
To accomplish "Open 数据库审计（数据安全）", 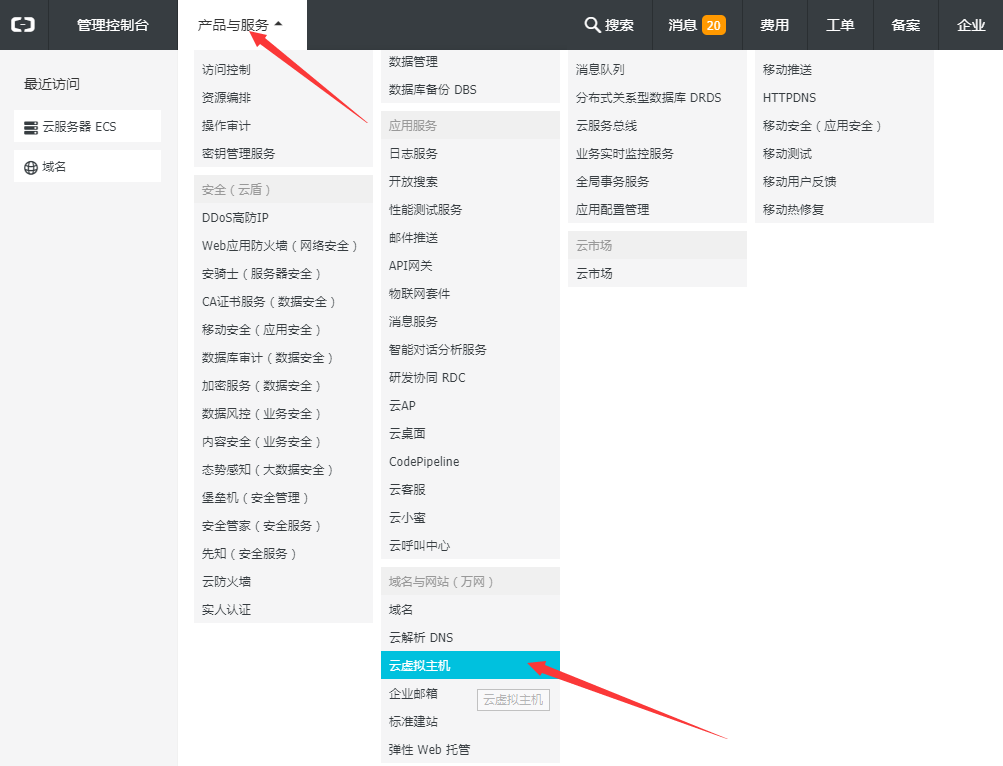I will click(267, 358).
